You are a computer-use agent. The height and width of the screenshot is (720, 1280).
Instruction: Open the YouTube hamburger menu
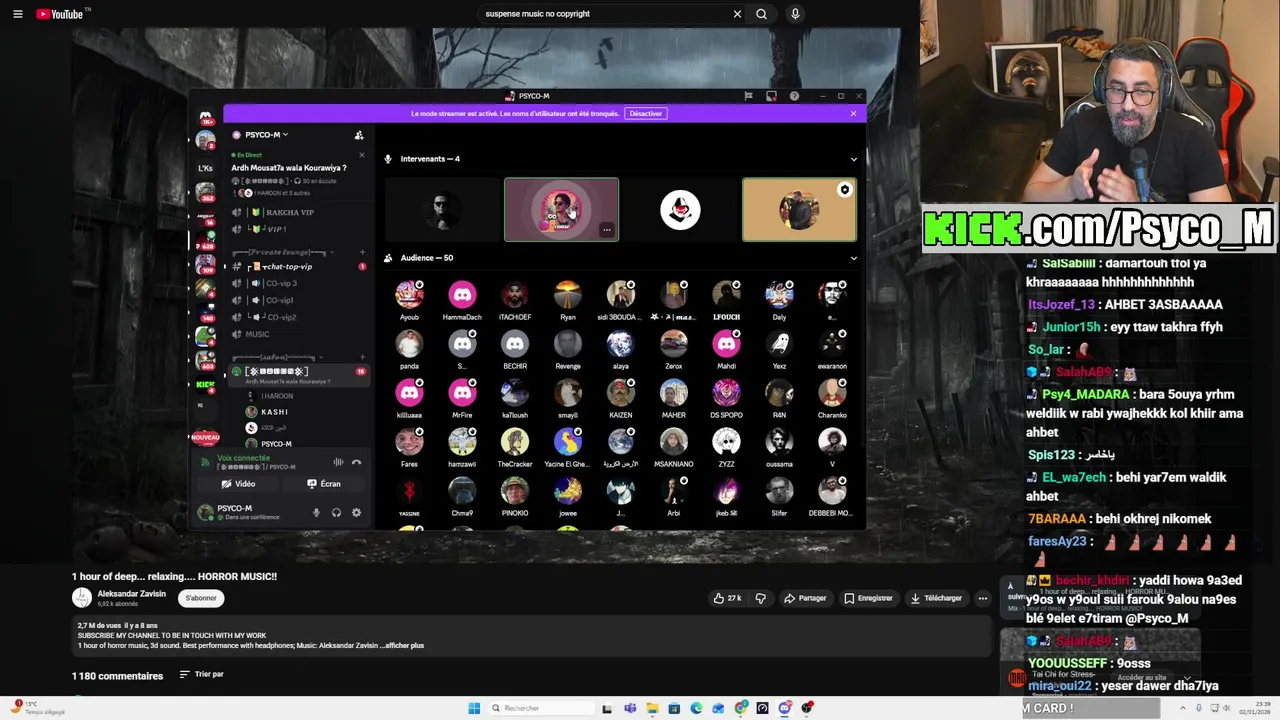coord(17,14)
